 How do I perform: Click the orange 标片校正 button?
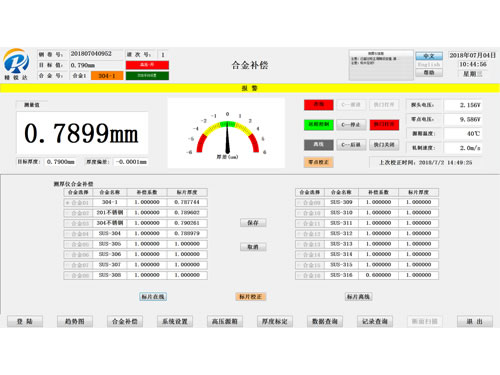pyautogui.click(x=251, y=297)
